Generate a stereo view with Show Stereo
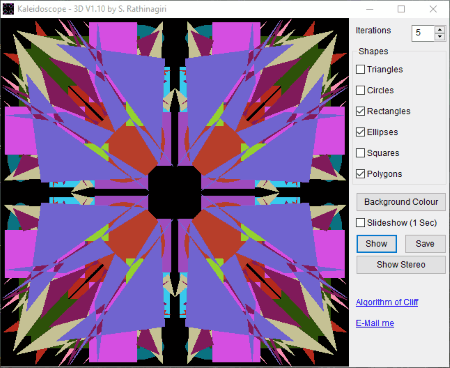450x368 pixels. click(401, 265)
